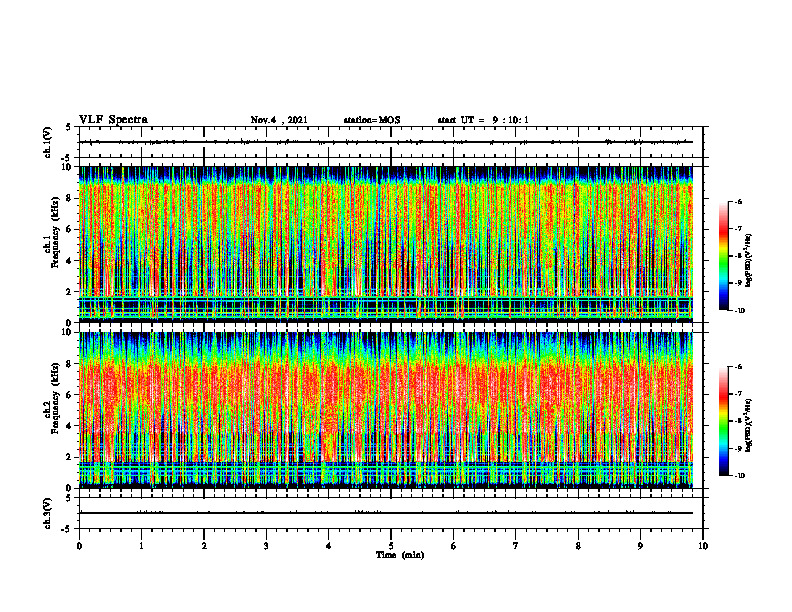Screen dimensions: 792x612
Task: Click the "2" tick on ch.1 frequency axis
Action: click(x=70, y=292)
